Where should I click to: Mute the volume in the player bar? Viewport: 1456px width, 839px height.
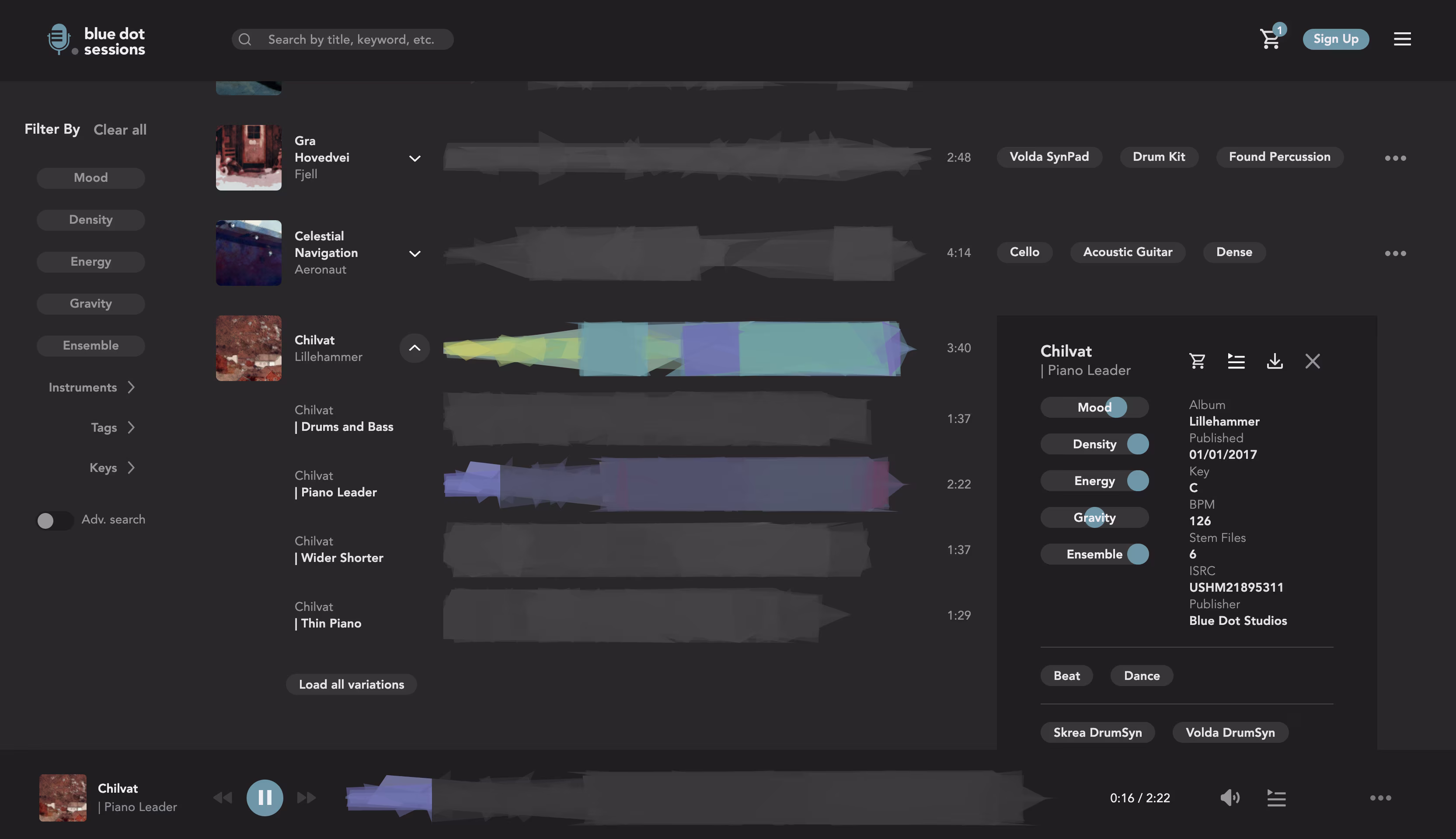[1230, 797]
